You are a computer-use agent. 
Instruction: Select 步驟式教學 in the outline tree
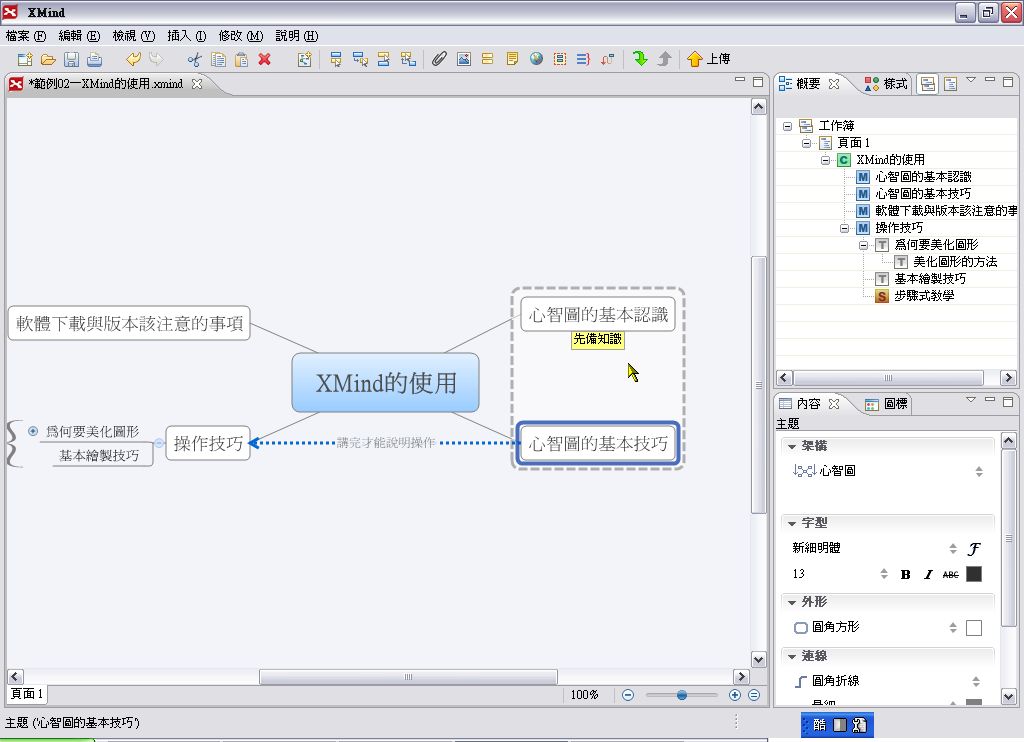[x=923, y=296]
